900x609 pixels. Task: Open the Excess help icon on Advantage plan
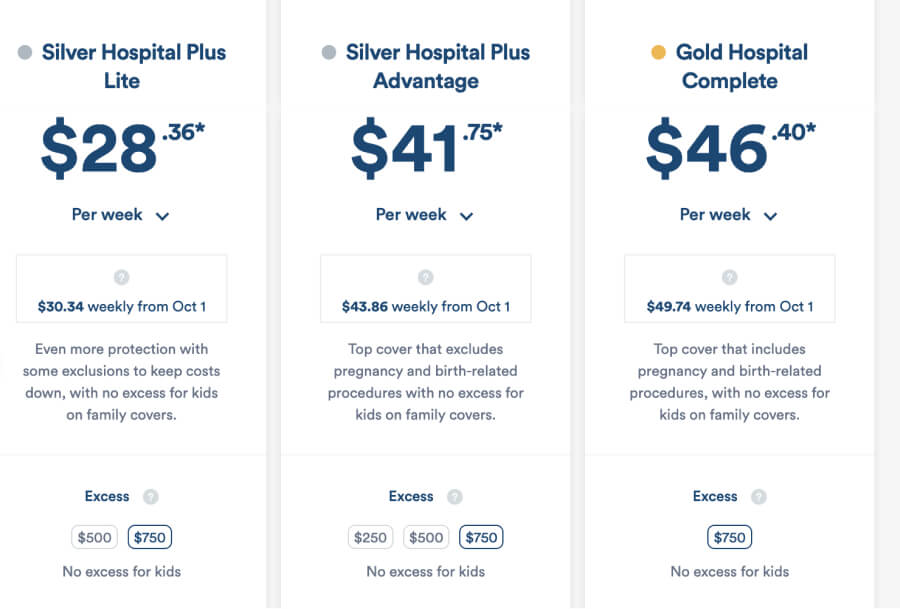[455, 496]
